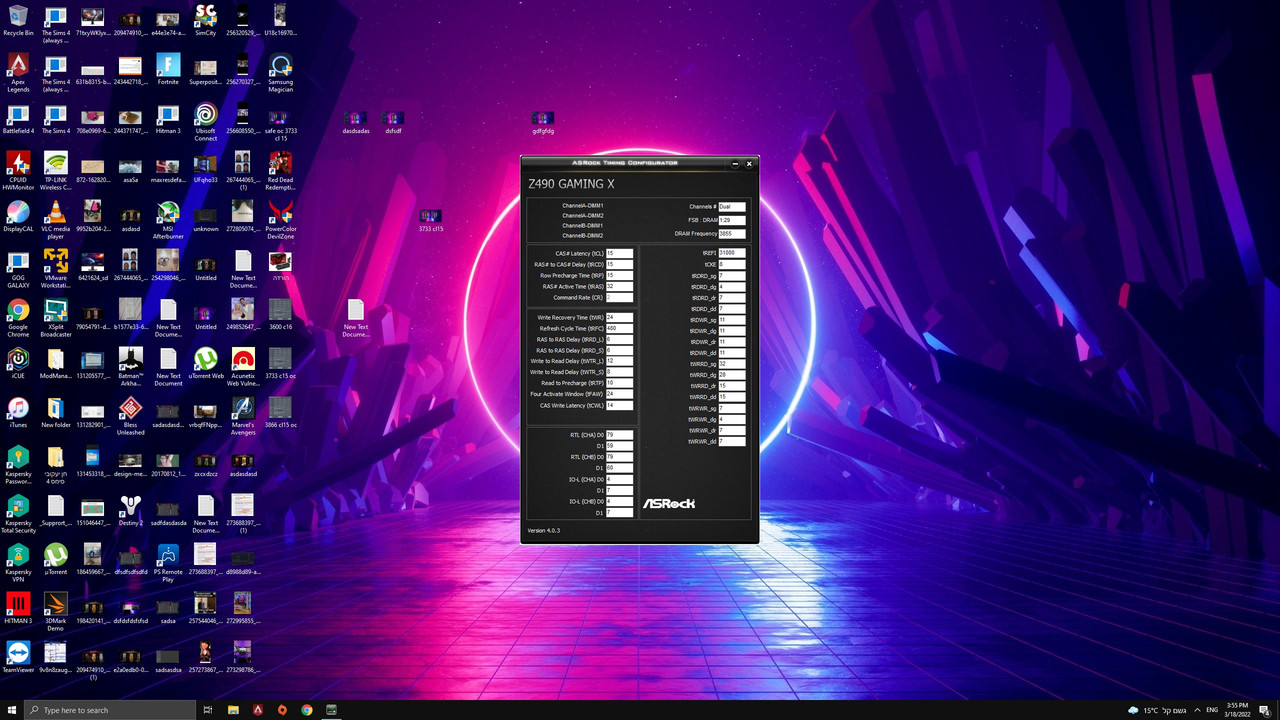The width and height of the screenshot is (1280, 720).
Task: Open Chrome from the taskbar
Action: (307, 709)
